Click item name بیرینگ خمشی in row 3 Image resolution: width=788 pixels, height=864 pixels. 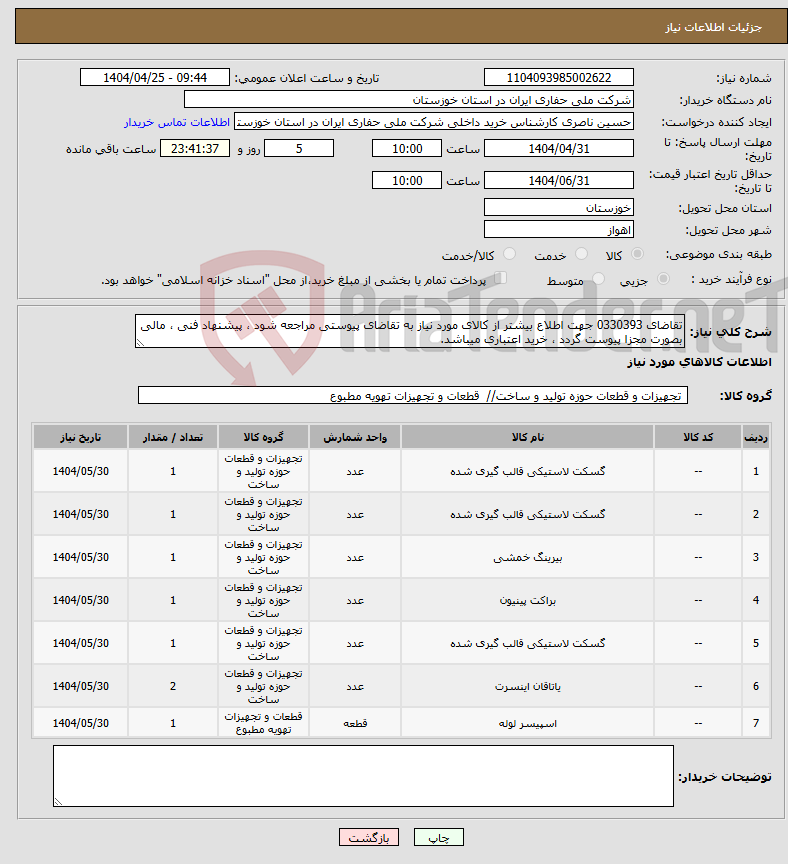click(x=527, y=558)
